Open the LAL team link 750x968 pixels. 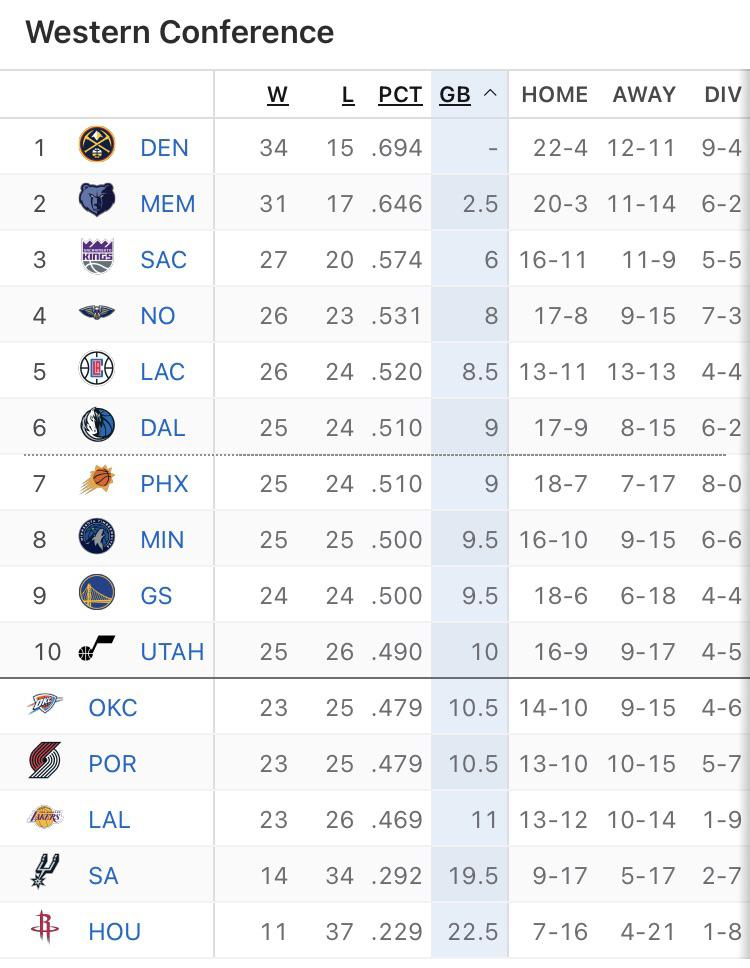click(108, 819)
